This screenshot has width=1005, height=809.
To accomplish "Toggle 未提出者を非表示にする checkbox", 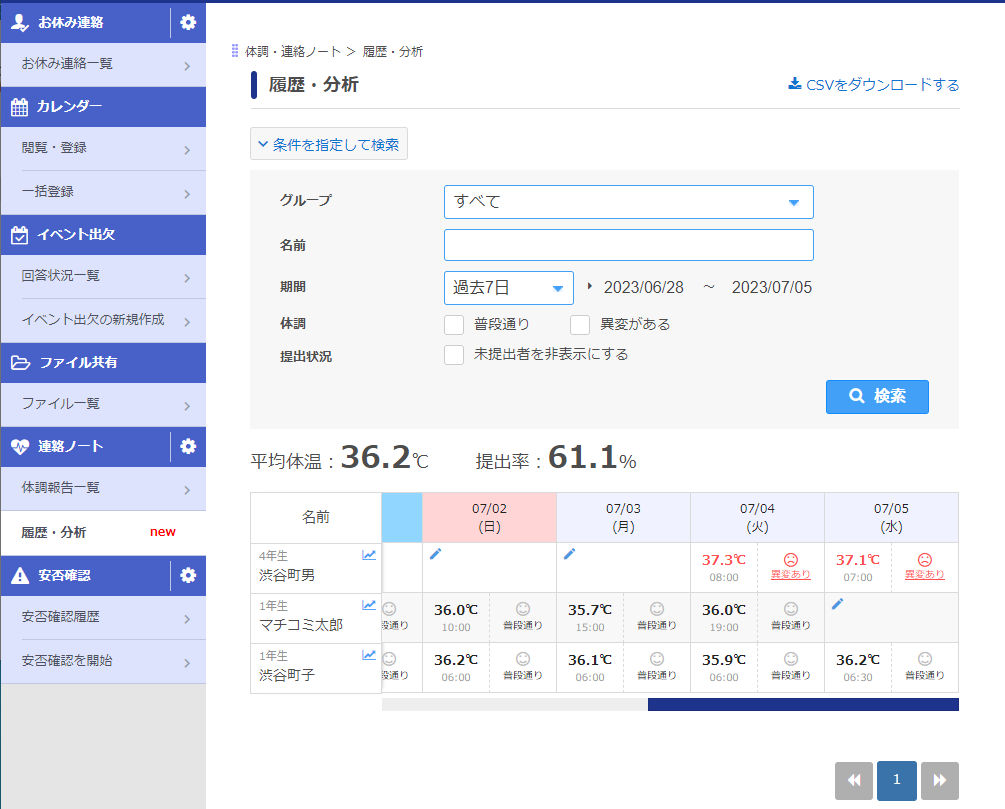I will [x=454, y=355].
